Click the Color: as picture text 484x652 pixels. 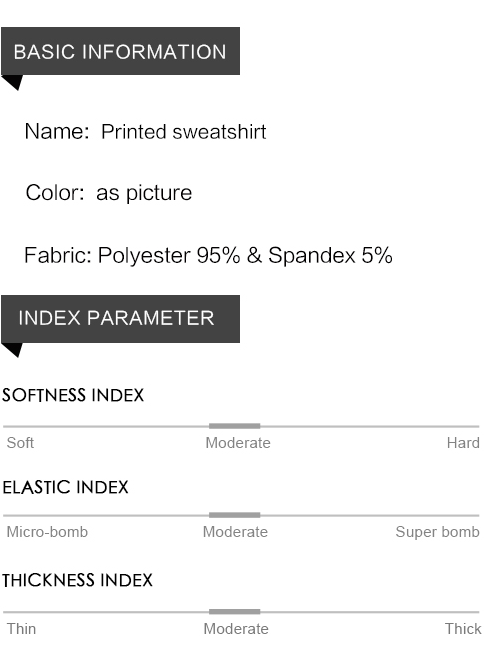109,193
